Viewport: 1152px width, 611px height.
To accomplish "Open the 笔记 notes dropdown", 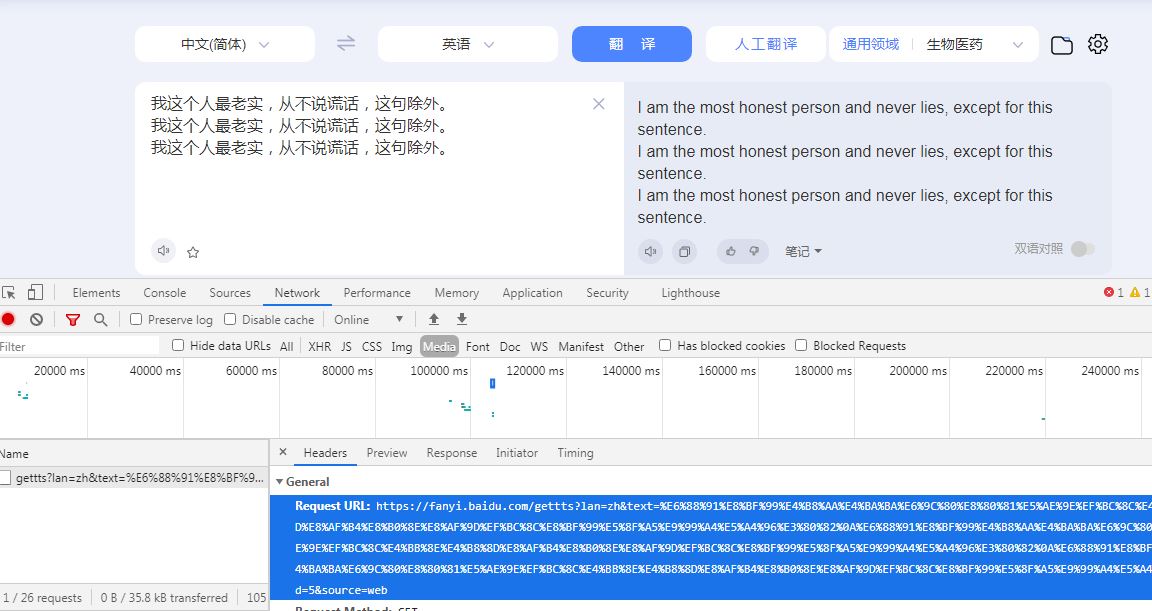I will pos(803,251).
